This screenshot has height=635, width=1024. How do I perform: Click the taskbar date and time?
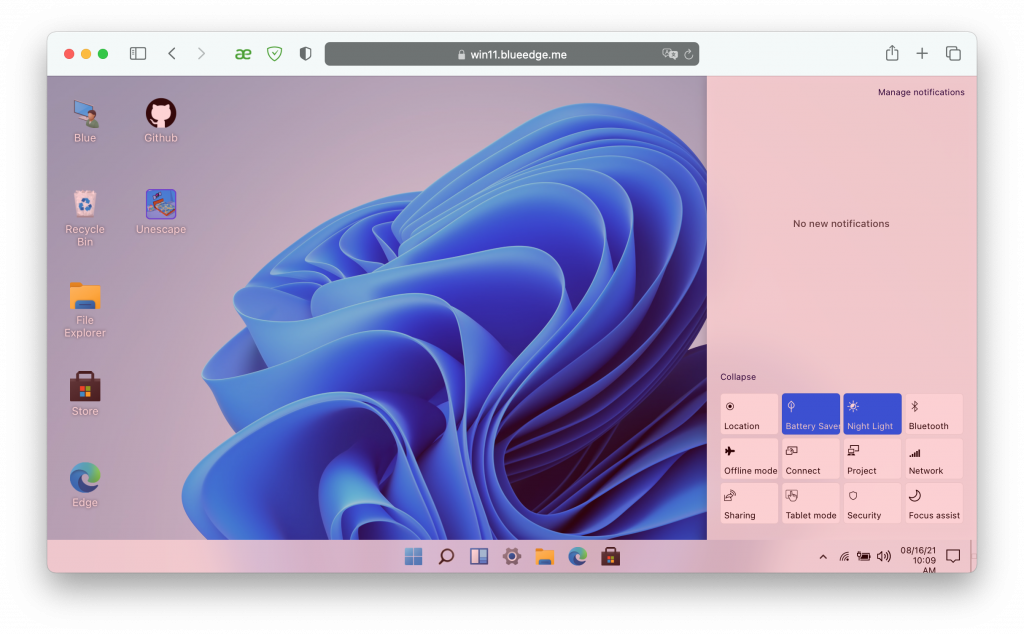tap(917, 558)
